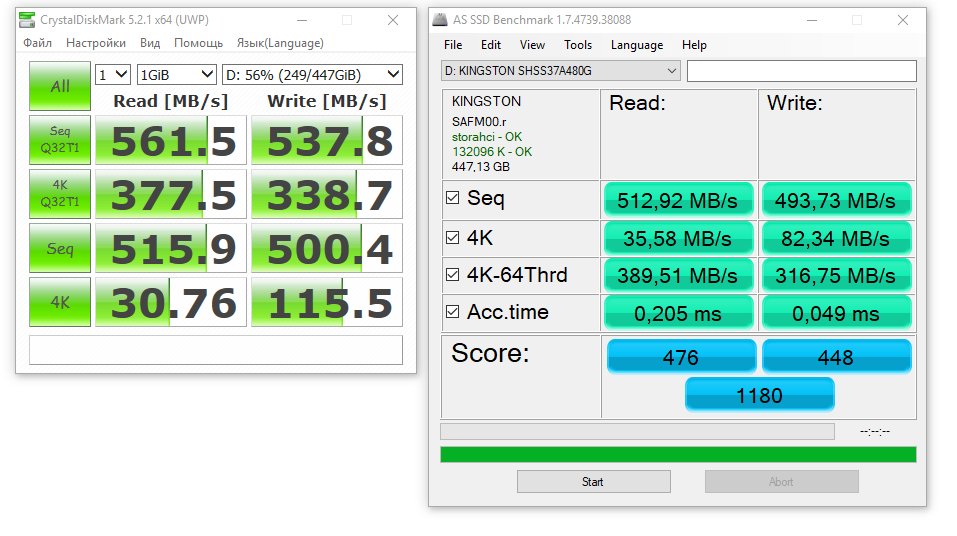Image resolution: width=957 pixels, height=536 pixels.
Task: Click the total score 1180 box
Action: pyautogui.click(x=759, y=395)
